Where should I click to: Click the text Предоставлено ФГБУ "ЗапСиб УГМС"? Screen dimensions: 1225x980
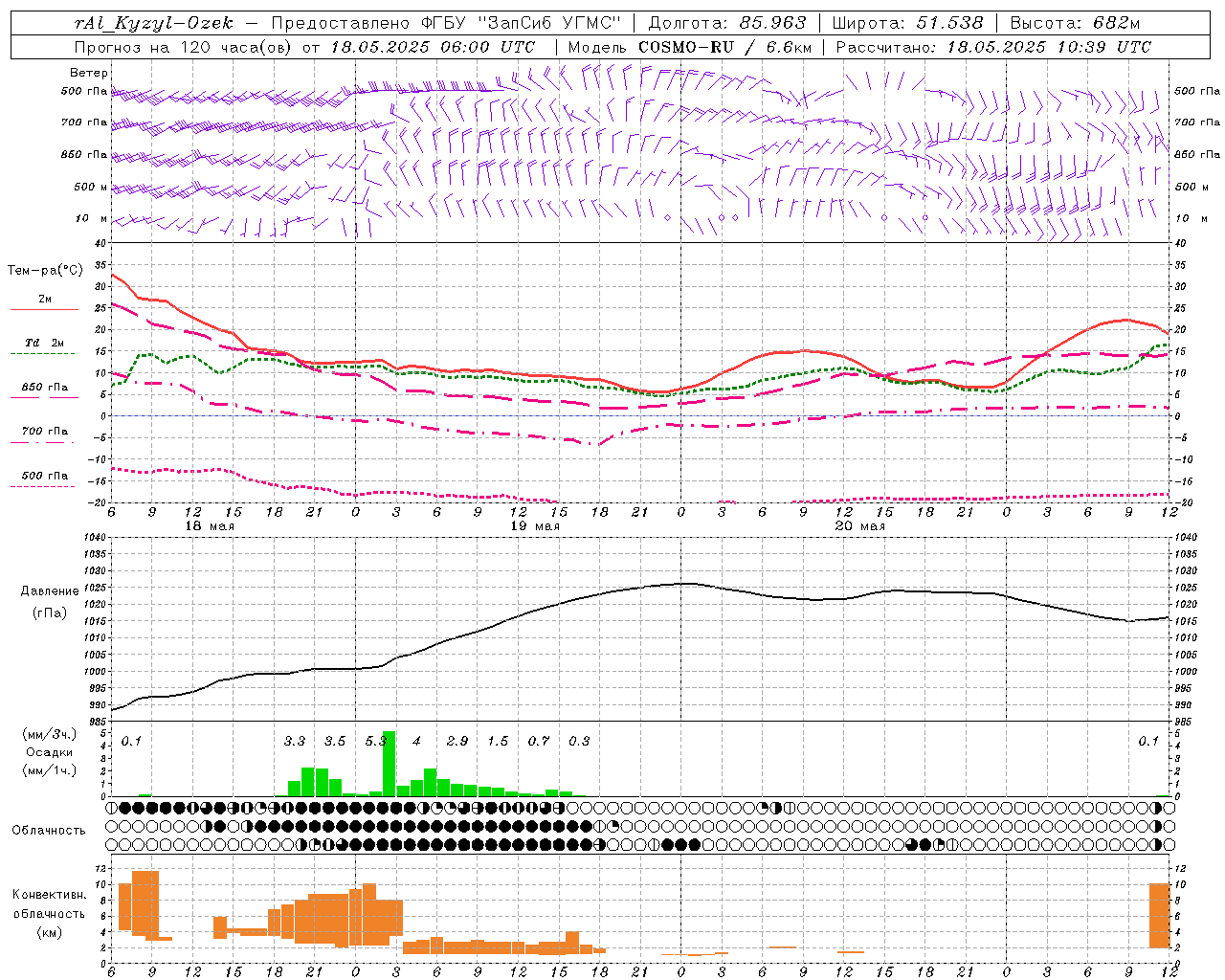coord(446,23)
